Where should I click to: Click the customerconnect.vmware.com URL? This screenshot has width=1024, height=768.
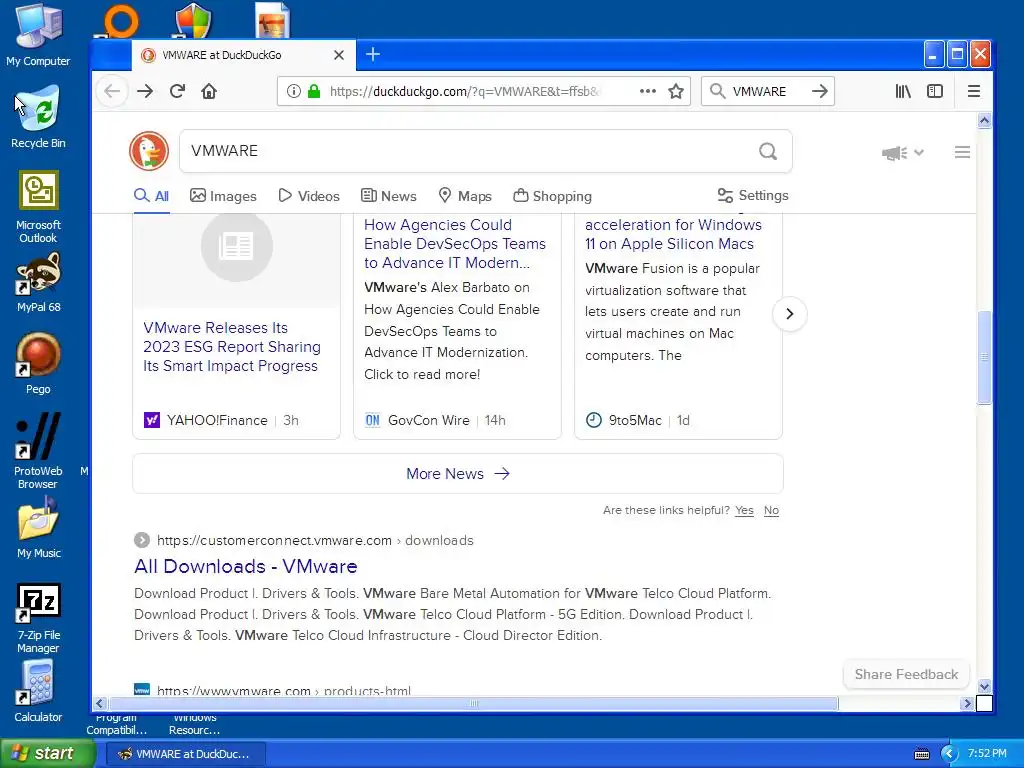coord(274,541)
